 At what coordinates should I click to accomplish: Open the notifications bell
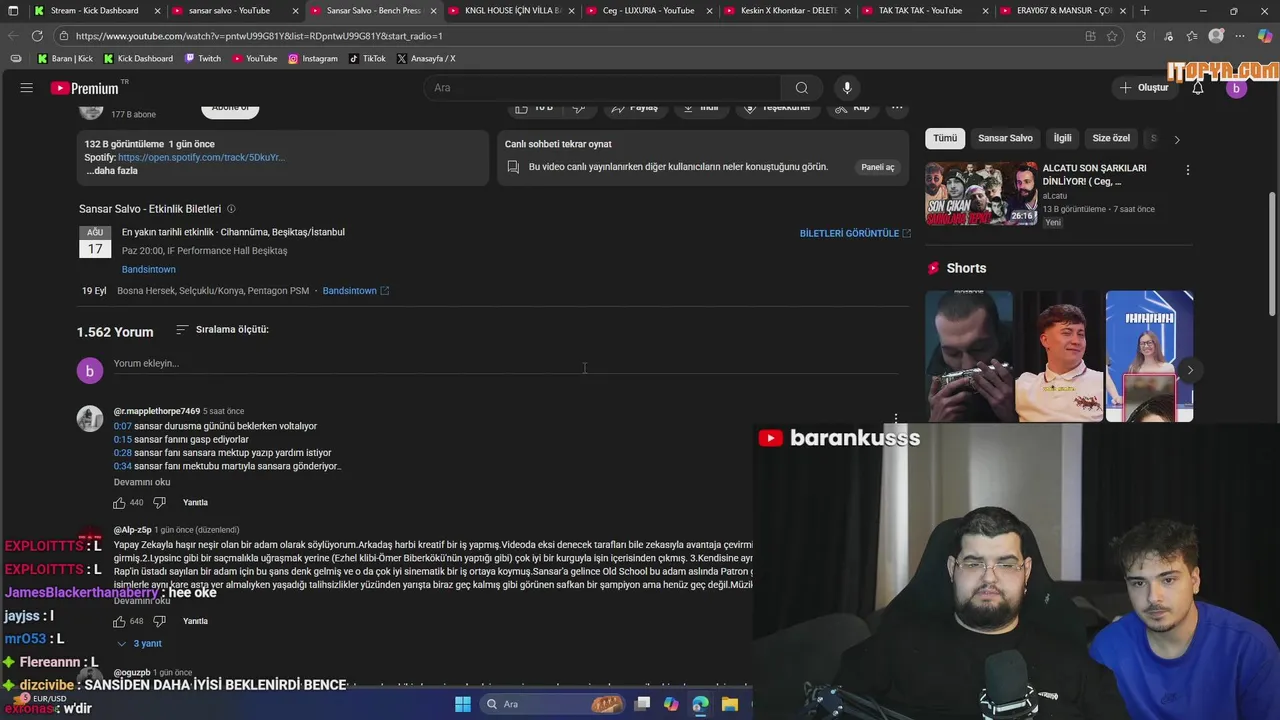click(1198, 88)
